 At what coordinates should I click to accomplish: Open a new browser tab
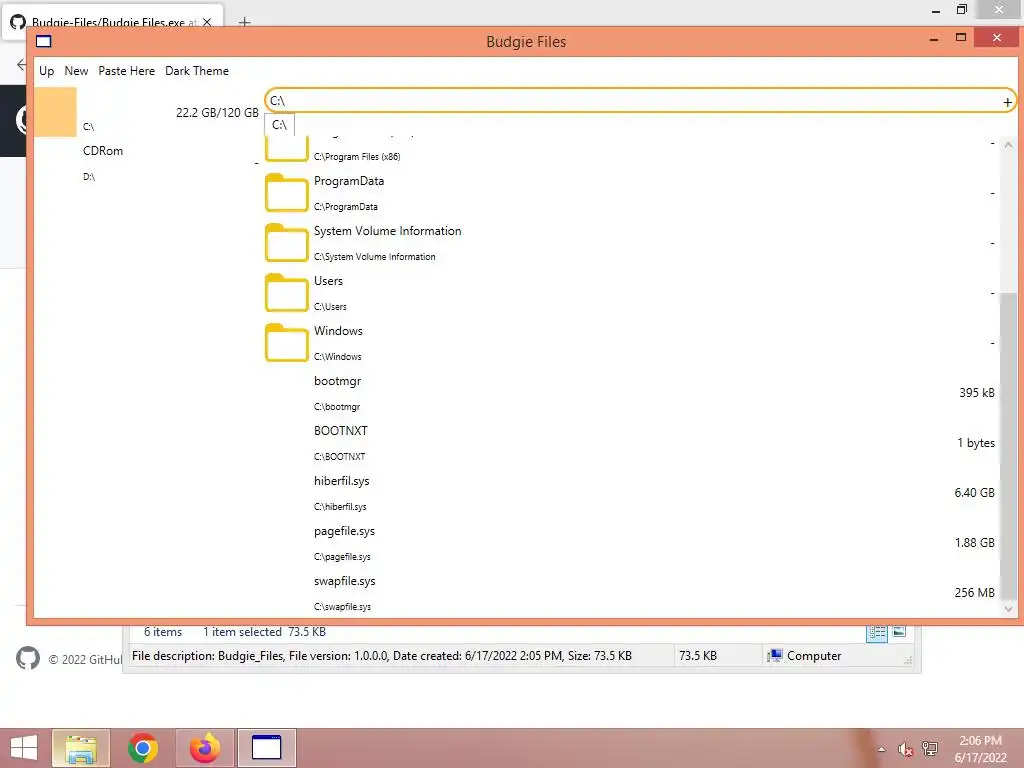pyautogui.click(x=244, y=22)
